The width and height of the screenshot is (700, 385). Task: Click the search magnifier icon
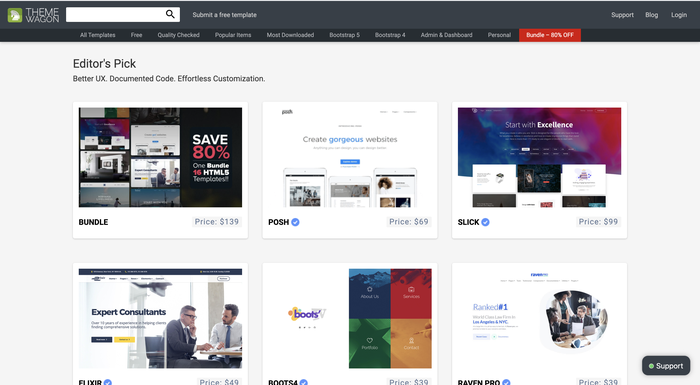[170, 14]
